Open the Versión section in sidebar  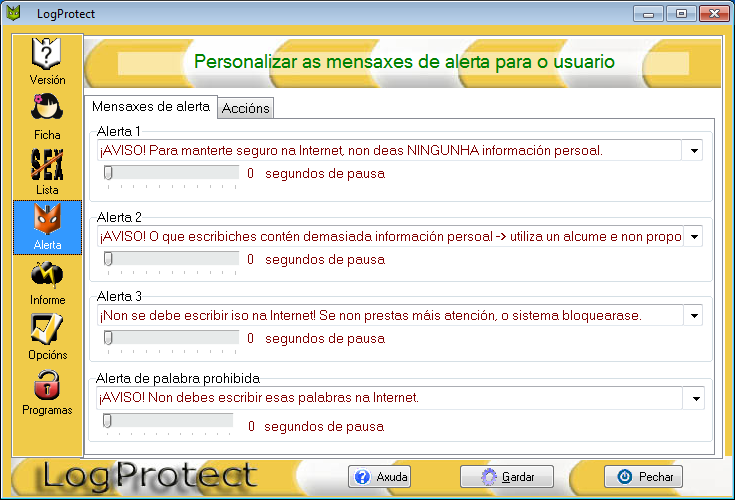click(x=47, y=61)
